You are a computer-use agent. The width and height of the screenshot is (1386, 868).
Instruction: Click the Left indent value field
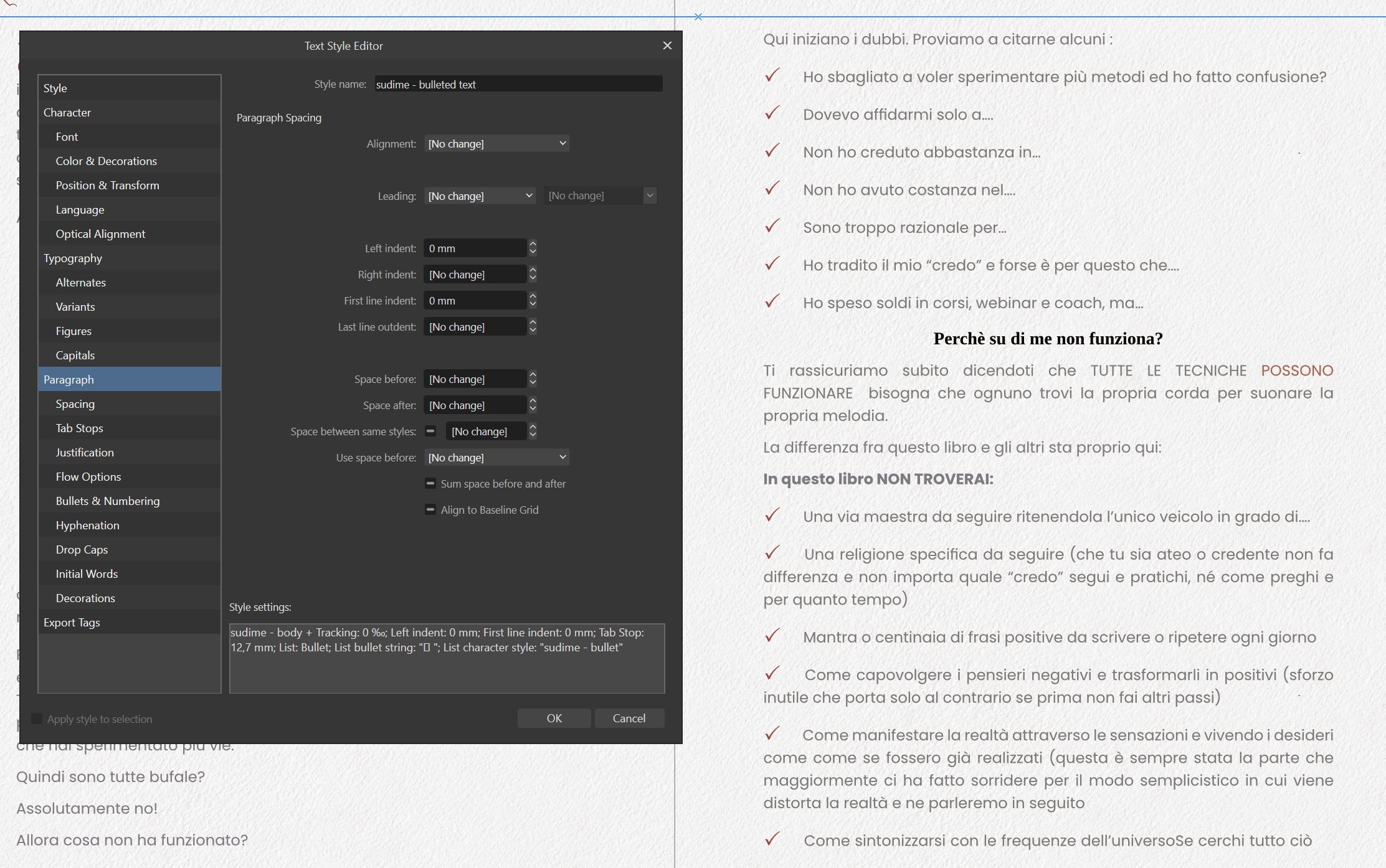coord(475,248)
